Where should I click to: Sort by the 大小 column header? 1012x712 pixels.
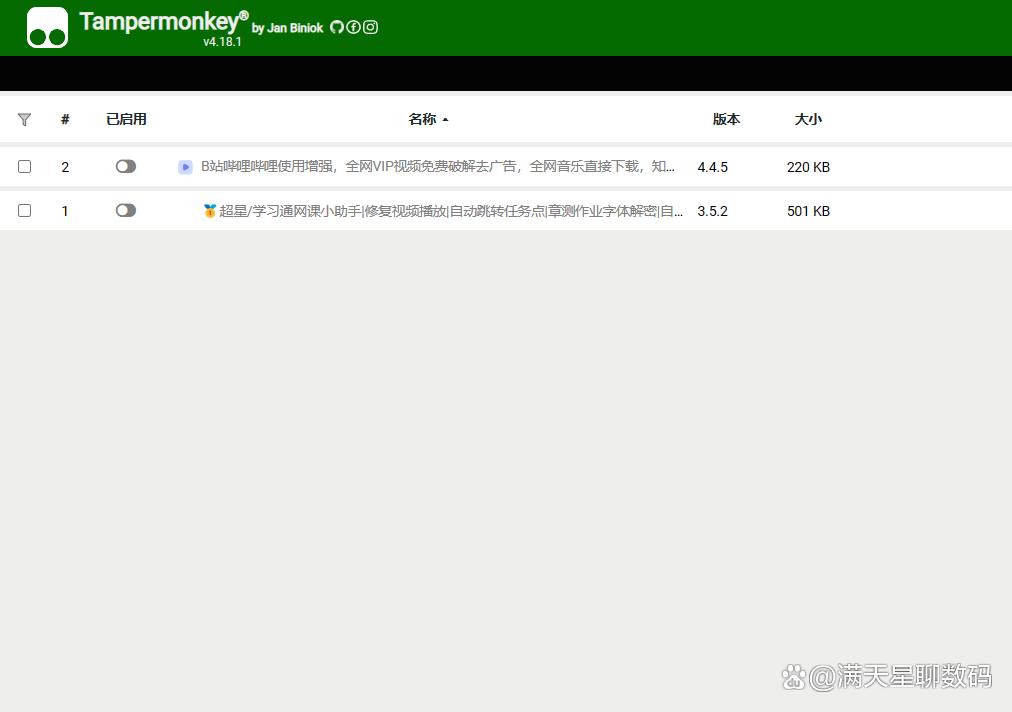click(x=808, y=119)
